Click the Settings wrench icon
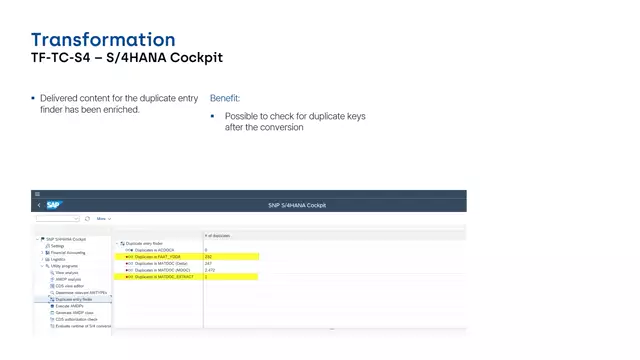Viewport: 640px width, 360px height. pos(48,246)
